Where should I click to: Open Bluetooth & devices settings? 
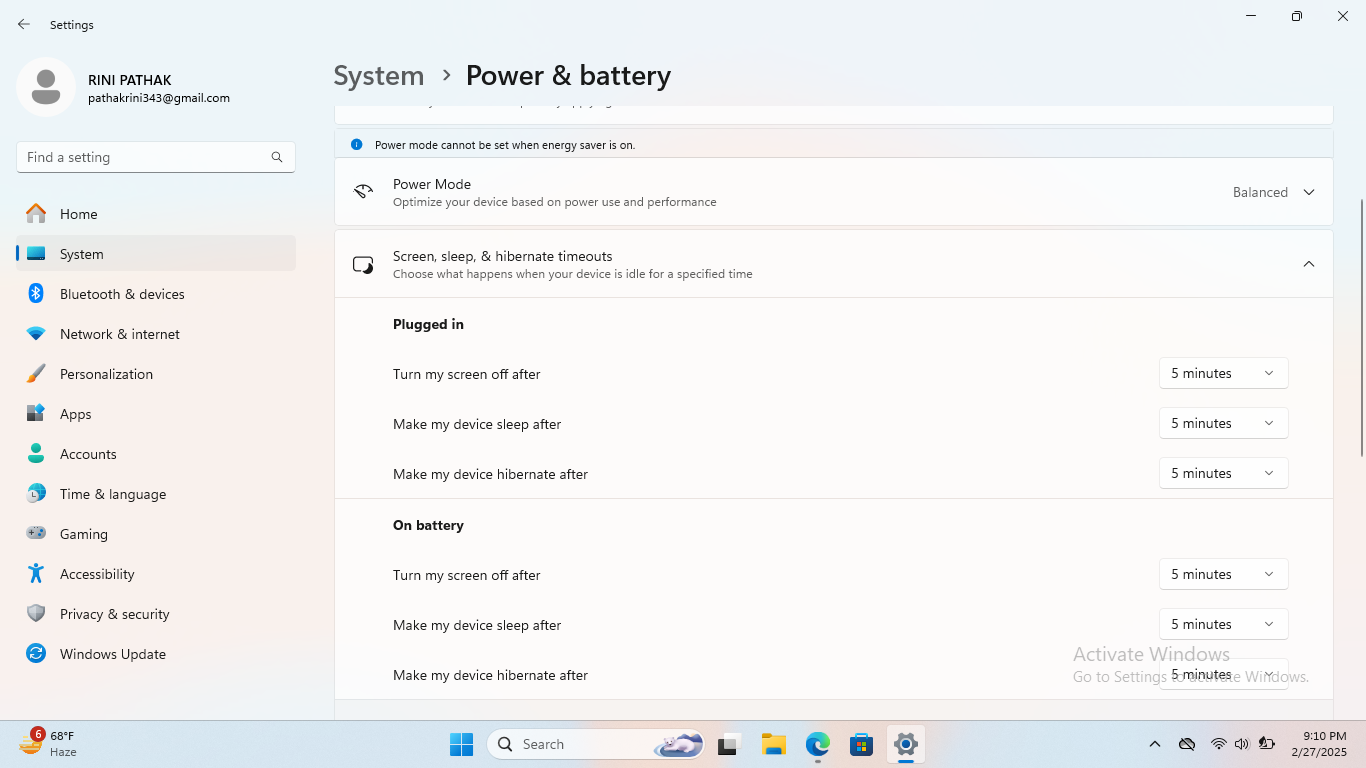(x=122, y=294)
